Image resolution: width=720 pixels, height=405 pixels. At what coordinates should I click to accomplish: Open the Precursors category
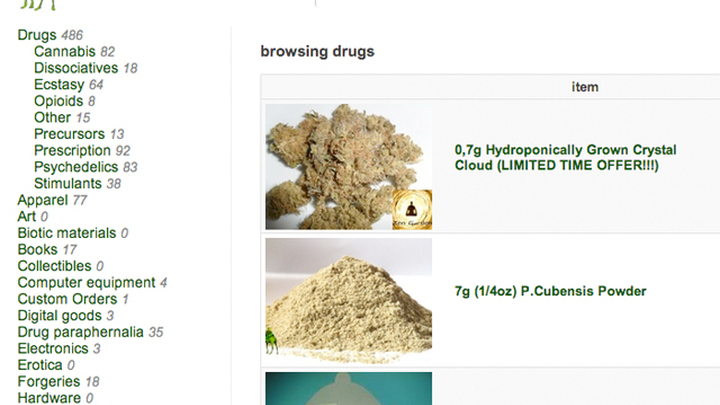(69, 134)
